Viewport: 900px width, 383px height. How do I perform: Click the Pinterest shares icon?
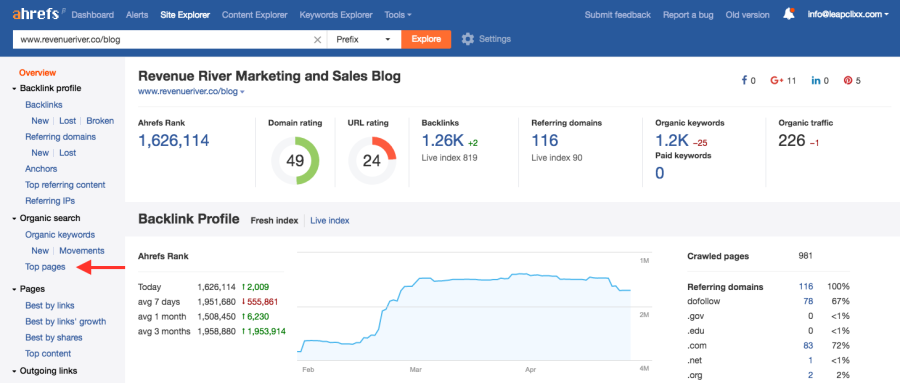[848, 81]
